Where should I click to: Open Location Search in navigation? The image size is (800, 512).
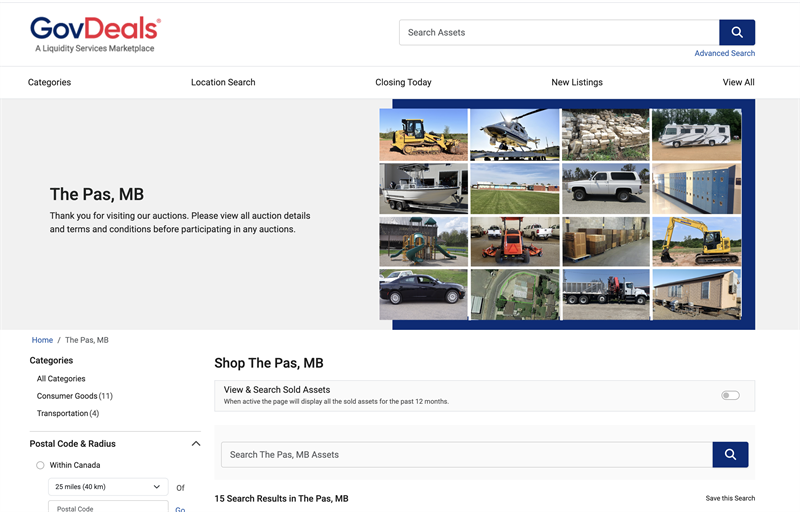pyautogui.click(x=223, y=82)
